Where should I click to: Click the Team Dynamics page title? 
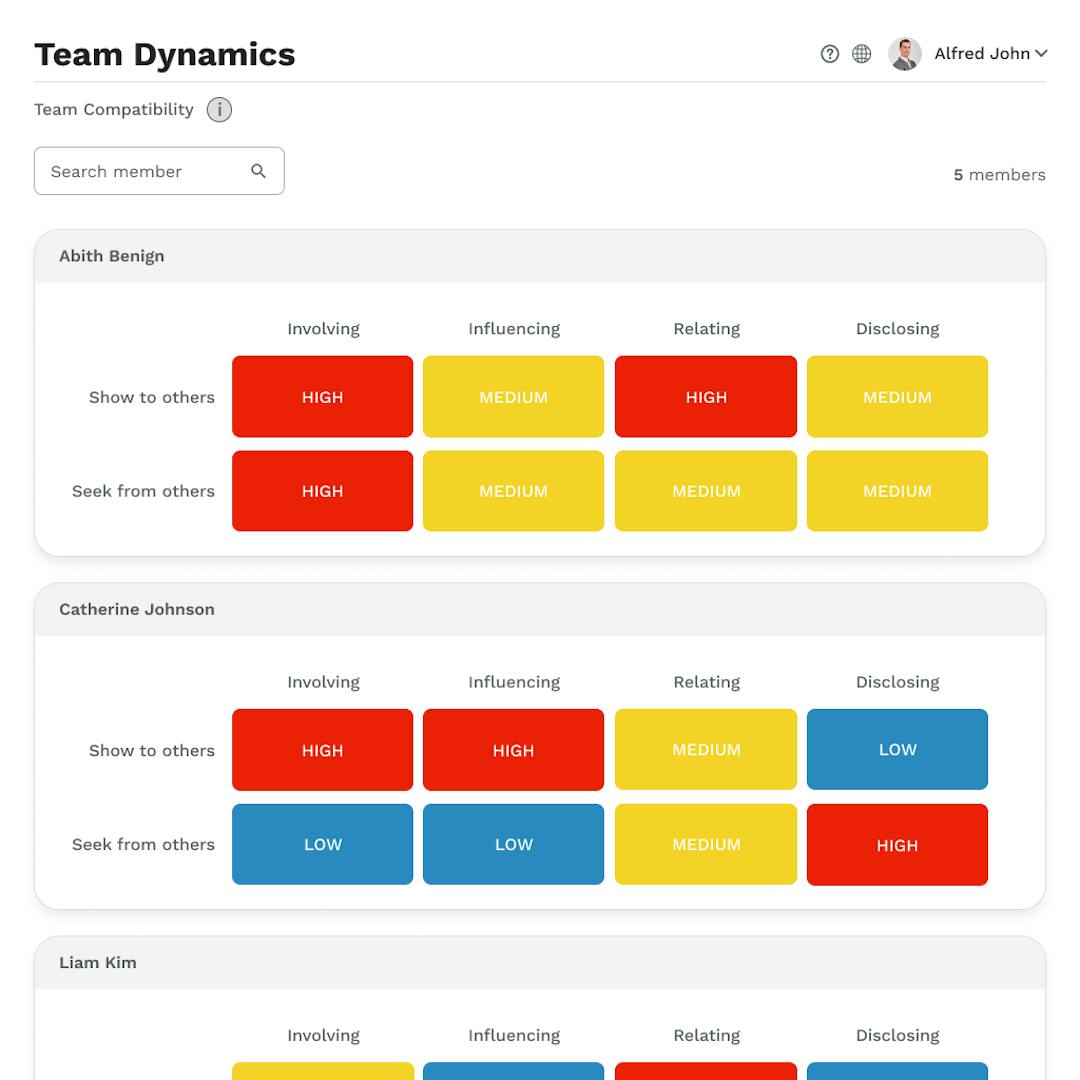[x=165, y=54]
